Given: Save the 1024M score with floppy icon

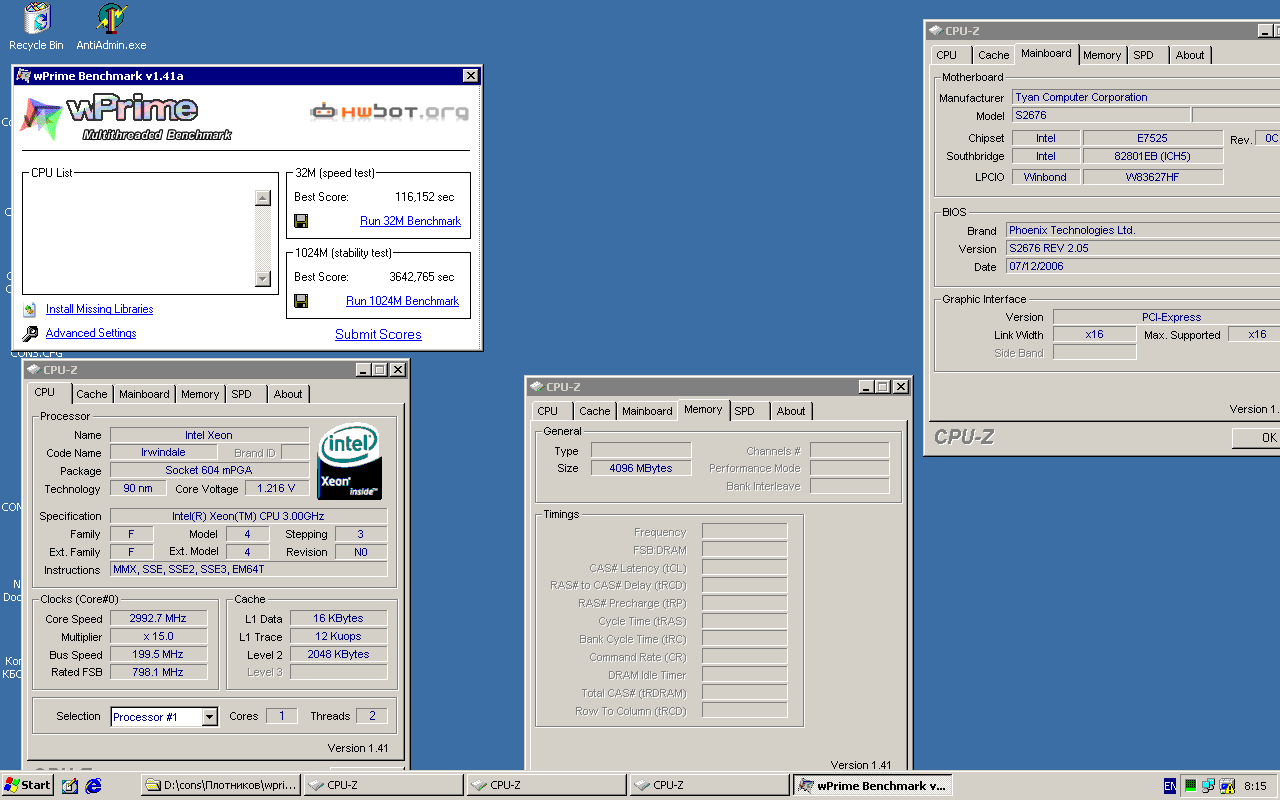Looking at the screenshot, I should 301,301.
